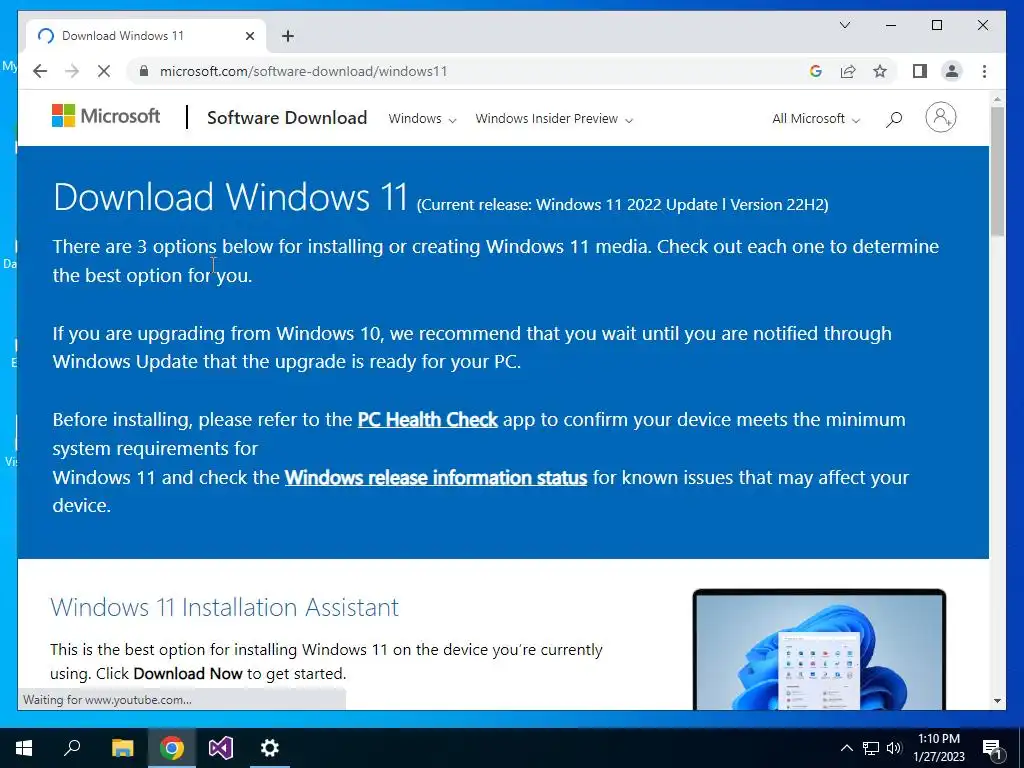This screenshot has width=1024, height=768.
Task: View site information via lock icon
Action: 144,71
